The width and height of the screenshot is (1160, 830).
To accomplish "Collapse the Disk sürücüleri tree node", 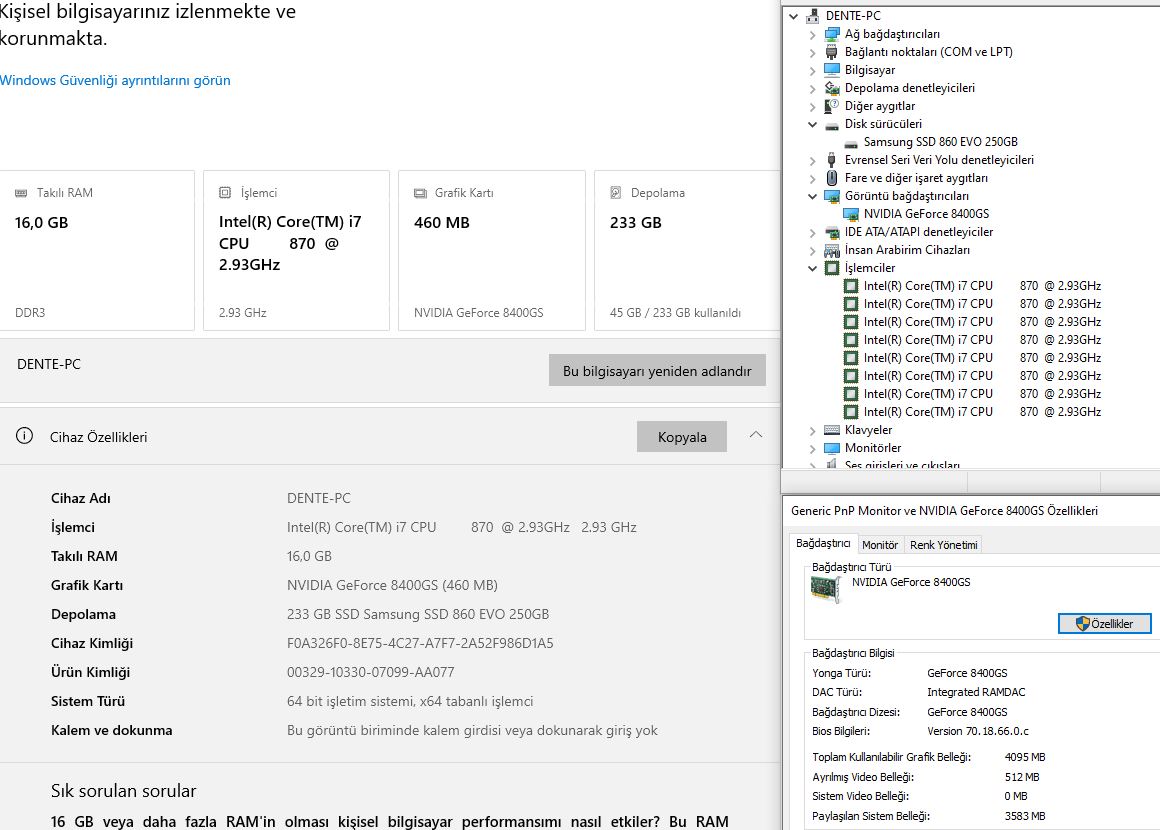I will (x=813, y=124).
